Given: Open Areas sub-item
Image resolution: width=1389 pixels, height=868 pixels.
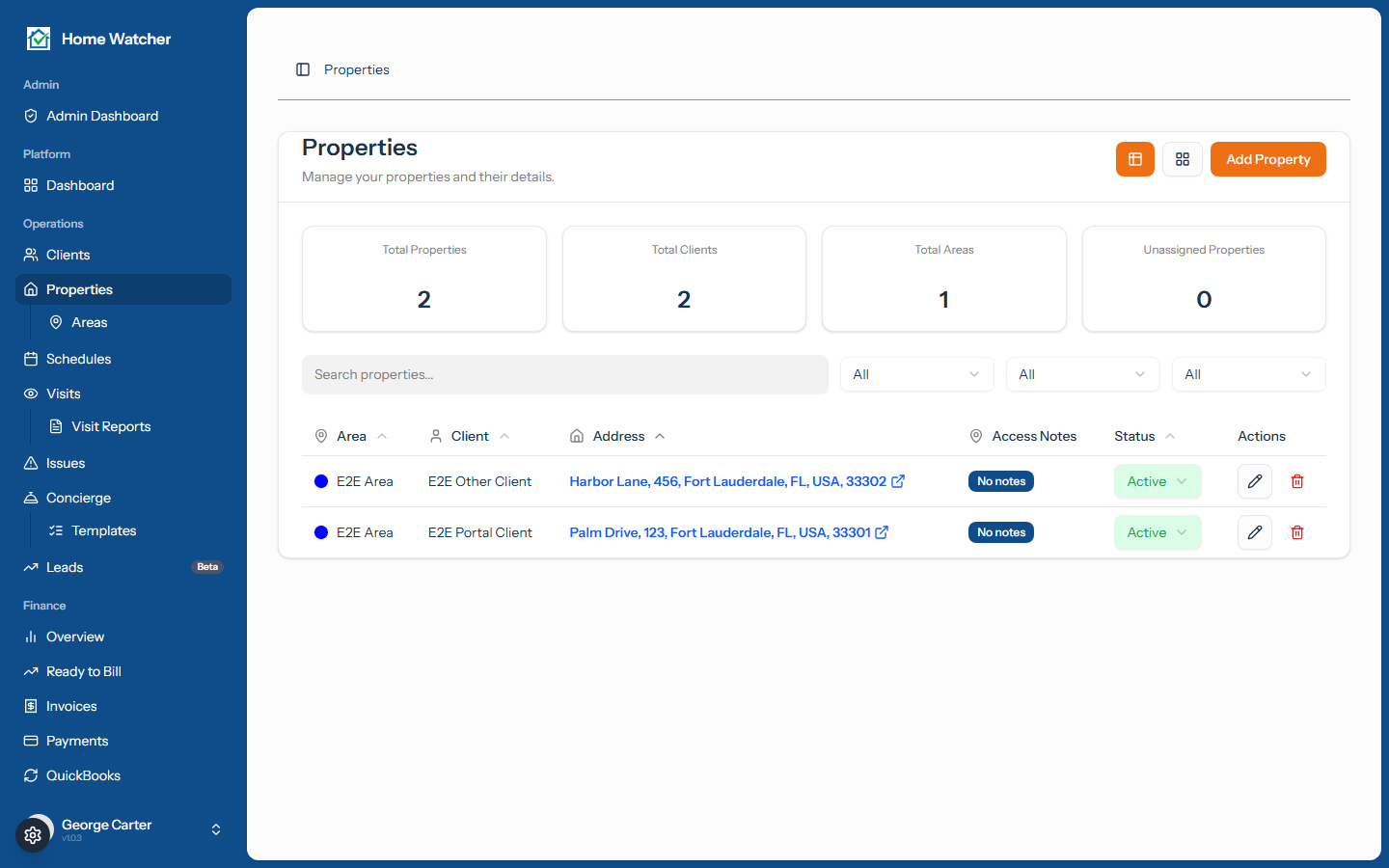Looking at the screenshot, I should pyautogui.click(x=136, y=322).
